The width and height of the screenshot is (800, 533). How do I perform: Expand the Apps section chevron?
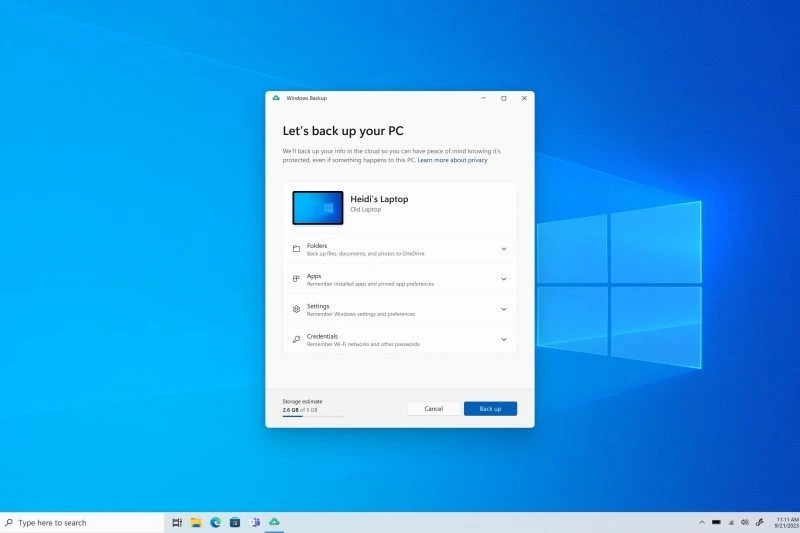(503, 279)
